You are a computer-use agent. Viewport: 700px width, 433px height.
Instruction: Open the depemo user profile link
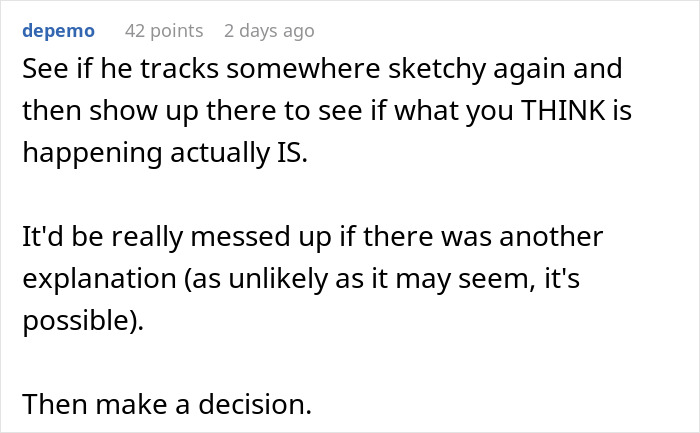(x=58, y=31)
